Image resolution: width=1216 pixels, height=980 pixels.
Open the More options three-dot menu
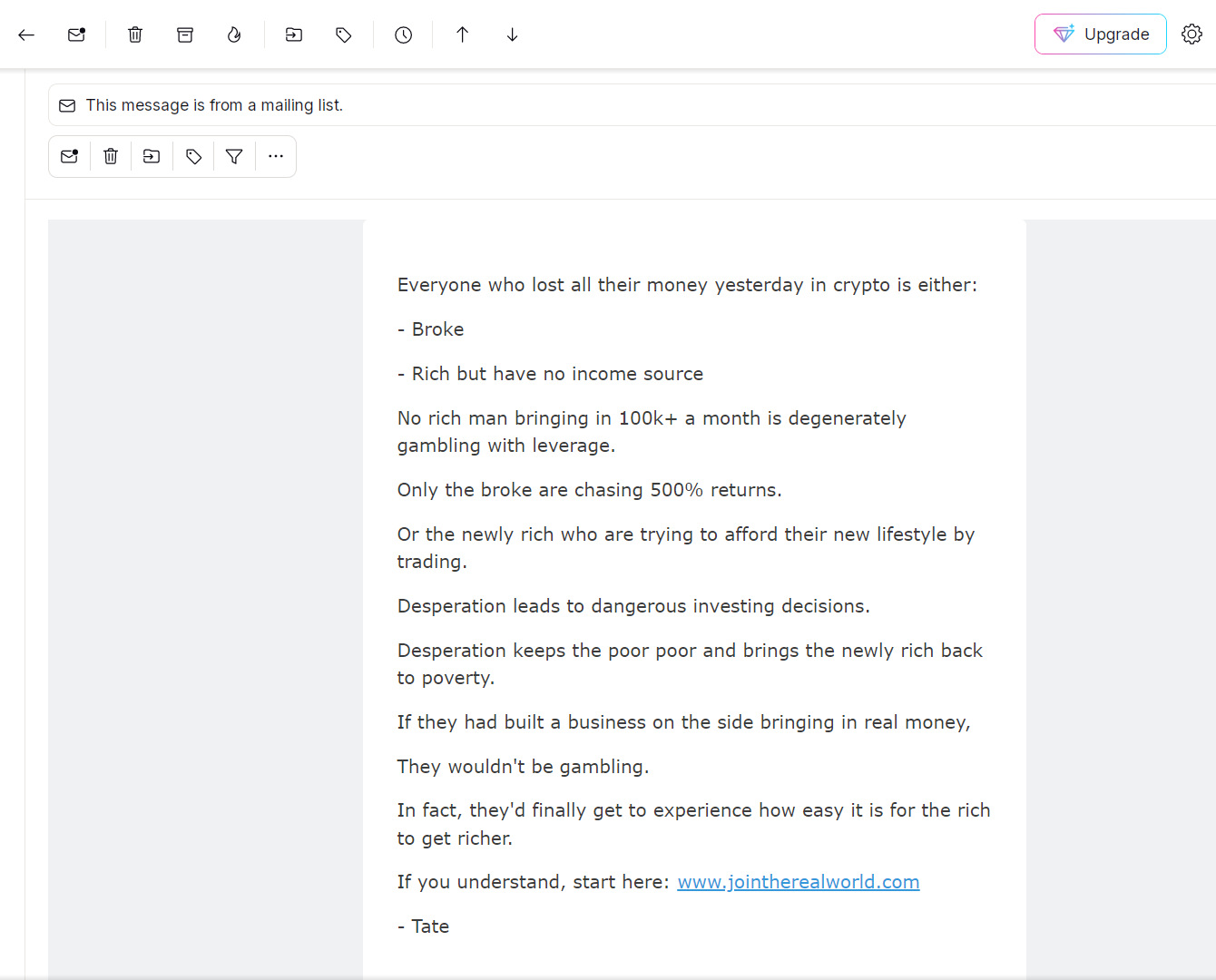[276, 156]
